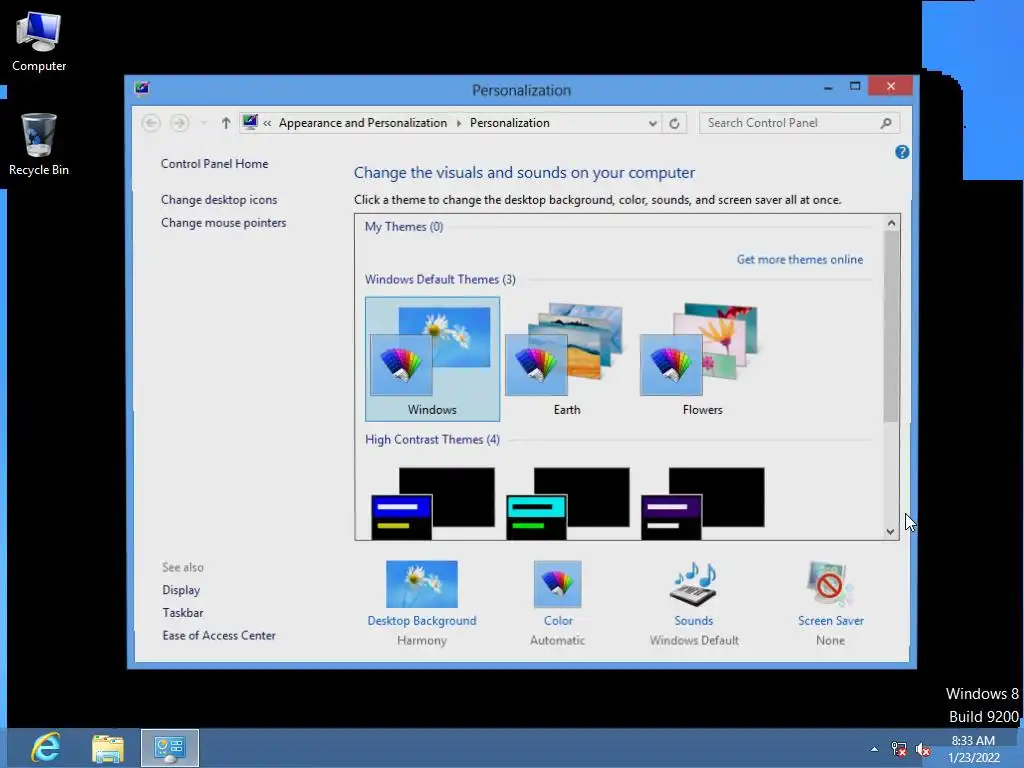This screenshot has height=768, width=1024.
Task: Select the purple high contrast theme
Action: [702, 503]
